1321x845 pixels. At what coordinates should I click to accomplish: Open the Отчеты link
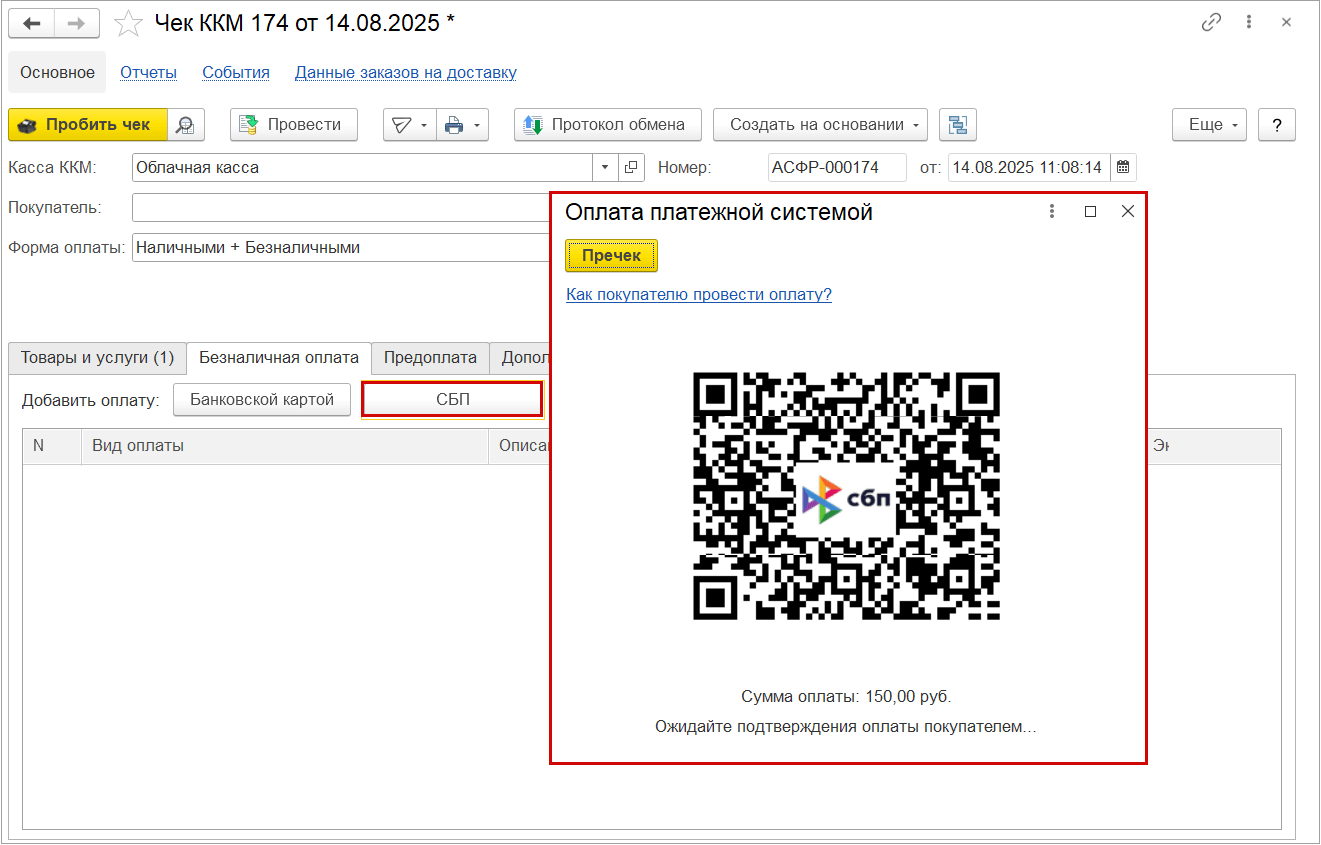[149, 72]
